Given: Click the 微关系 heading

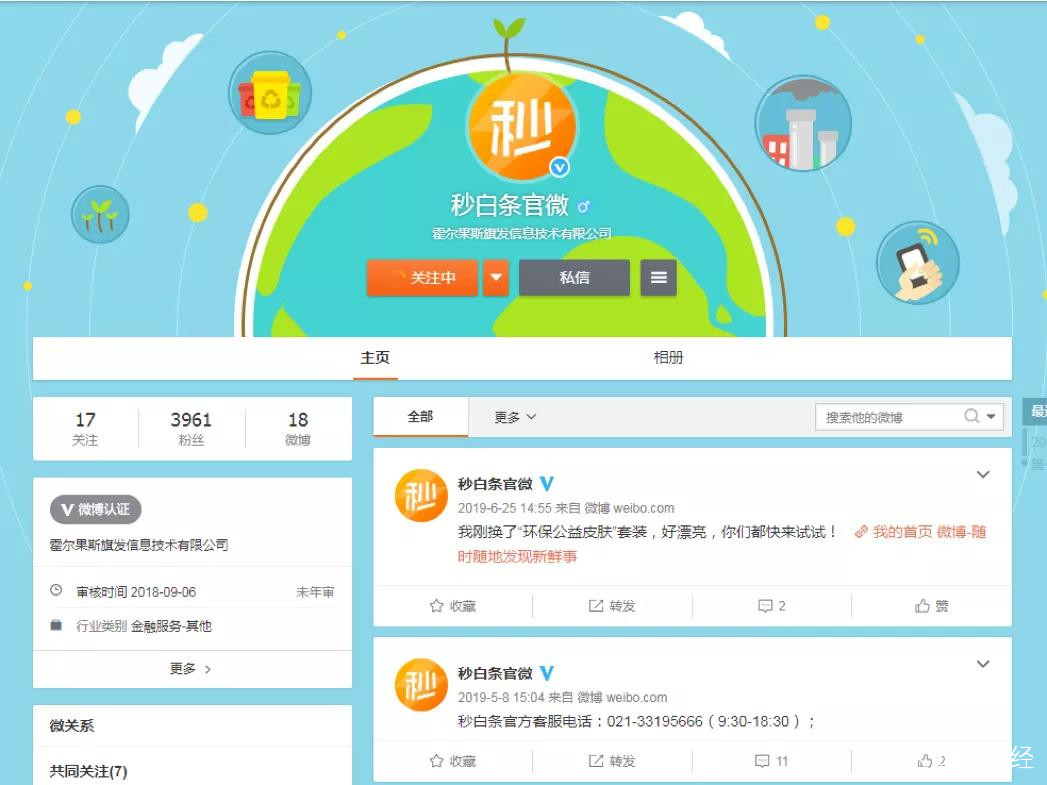Looking at the screenshot, I should [71, 726].
